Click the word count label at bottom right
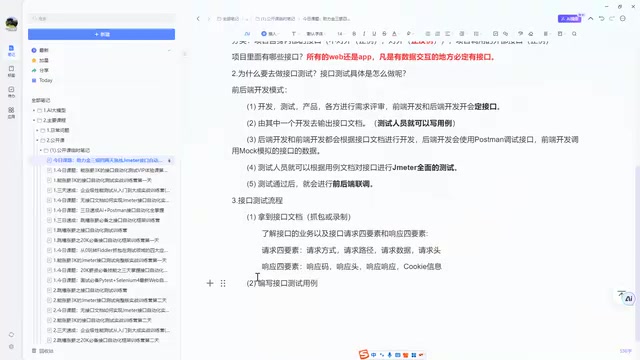Viewport: 640px width, 360px height. (626, 351)
